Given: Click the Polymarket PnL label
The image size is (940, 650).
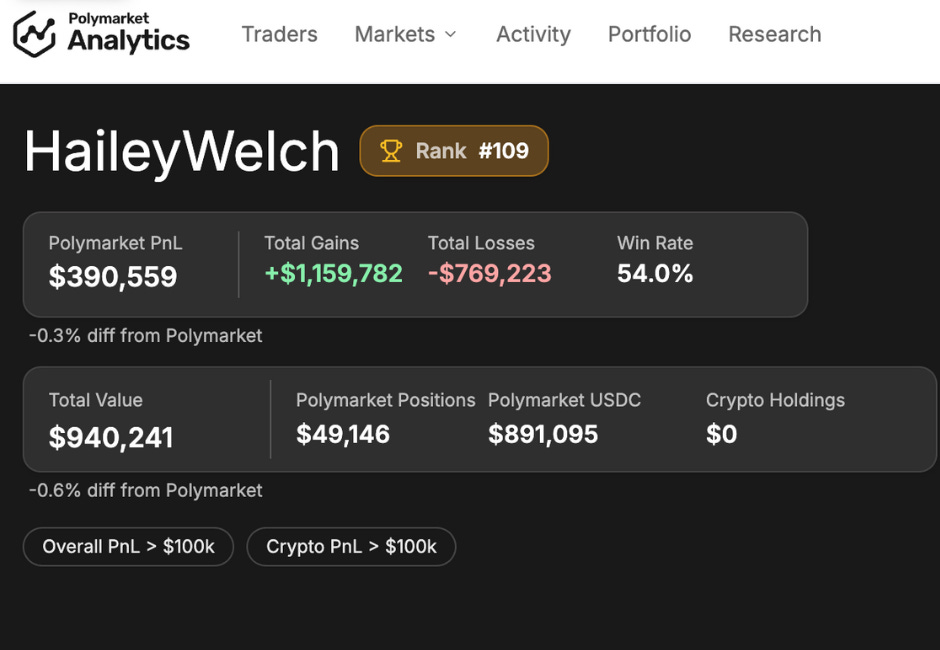Looking at the screenshot, I should click(115, 243).
